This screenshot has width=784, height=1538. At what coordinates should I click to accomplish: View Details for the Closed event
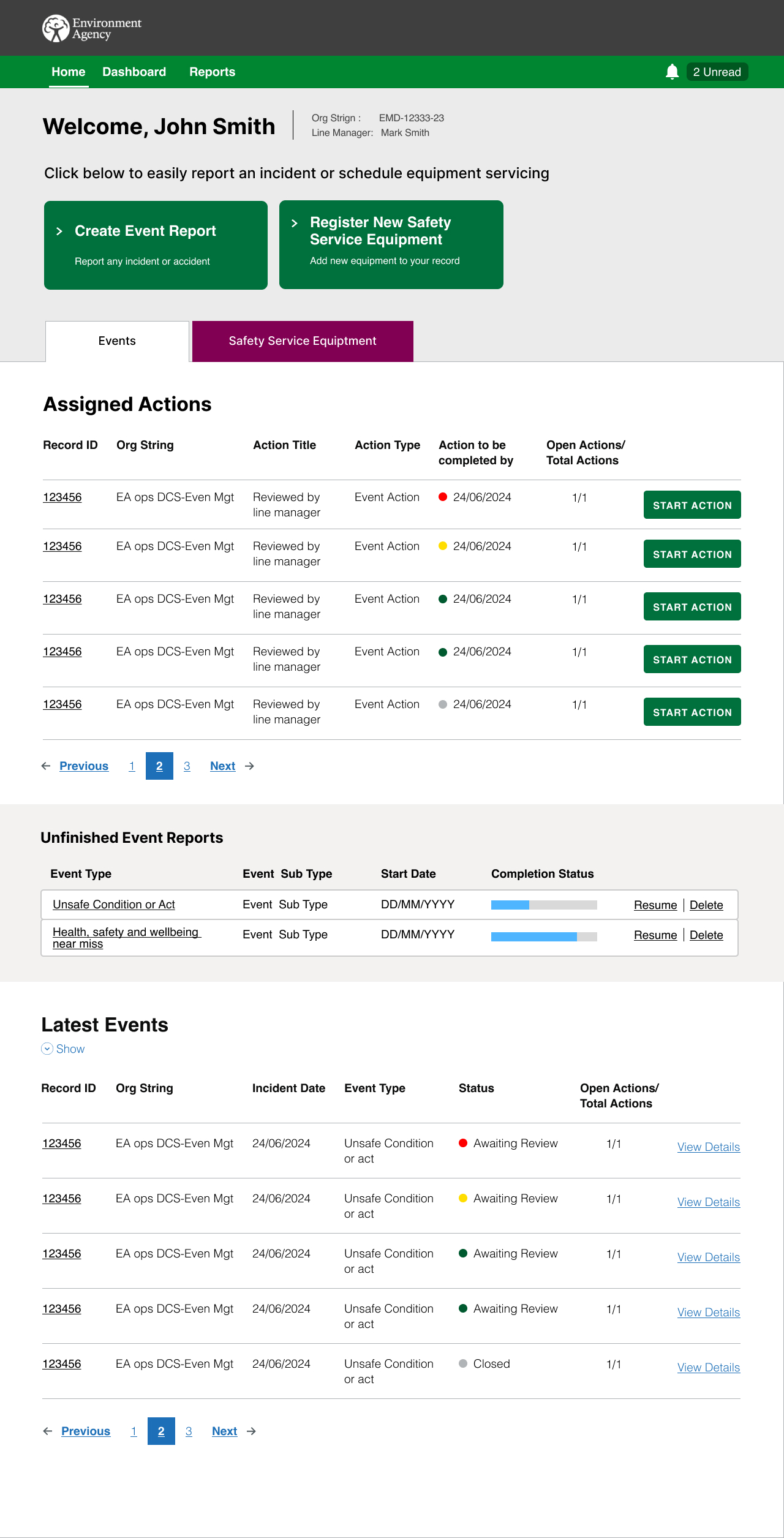pos(709,1367)
